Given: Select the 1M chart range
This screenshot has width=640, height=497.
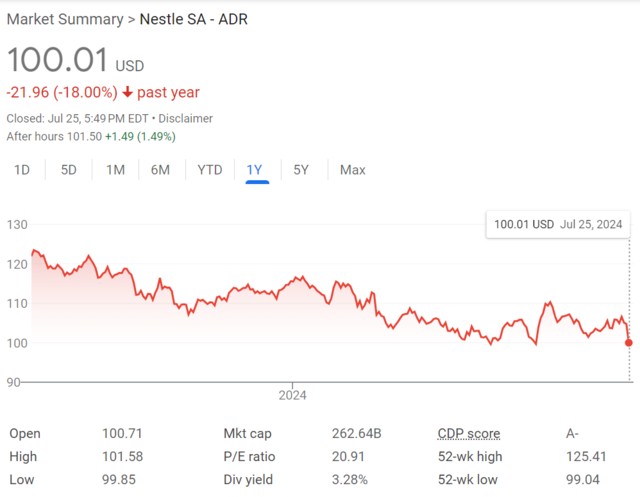Looking at the screenshot, I should click(x=115, y=170).
